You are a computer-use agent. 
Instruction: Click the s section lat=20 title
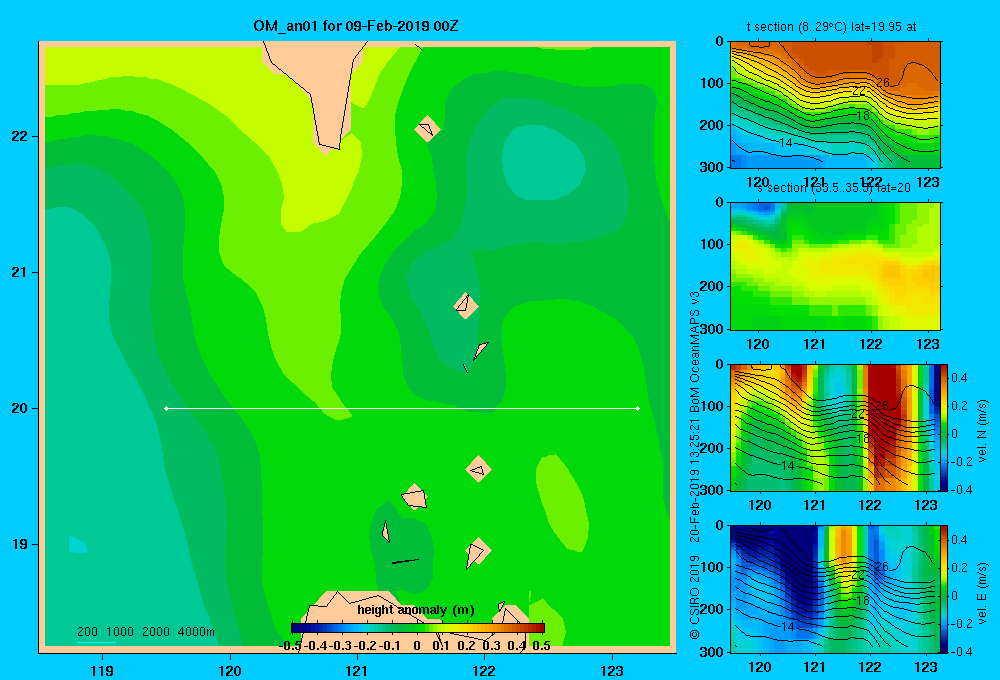coord(834,188)
